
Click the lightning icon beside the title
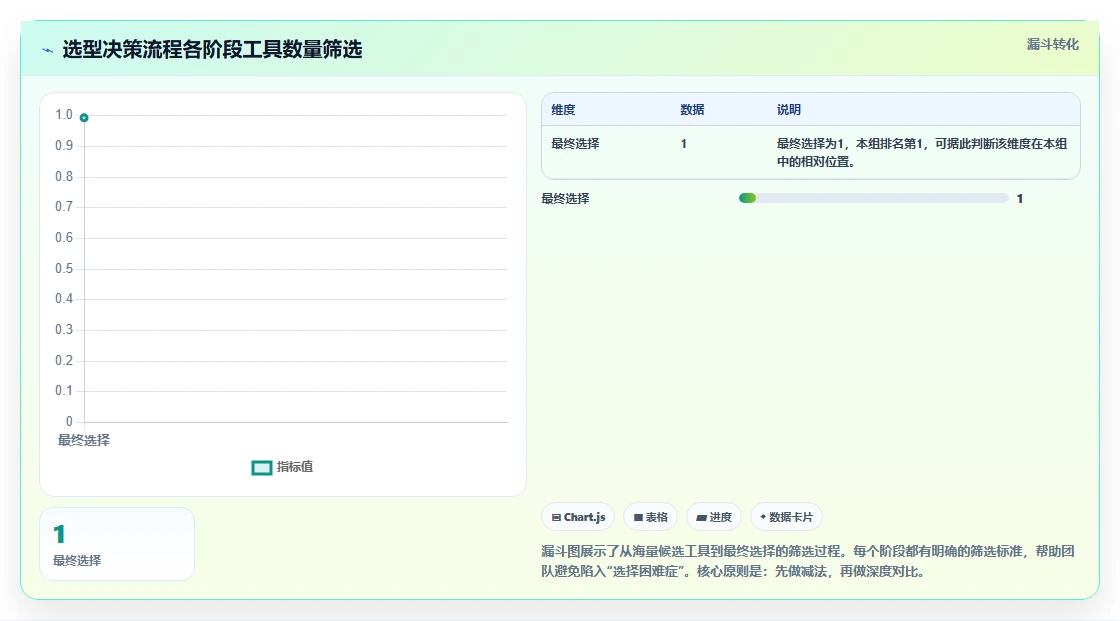tap(47, 50)
